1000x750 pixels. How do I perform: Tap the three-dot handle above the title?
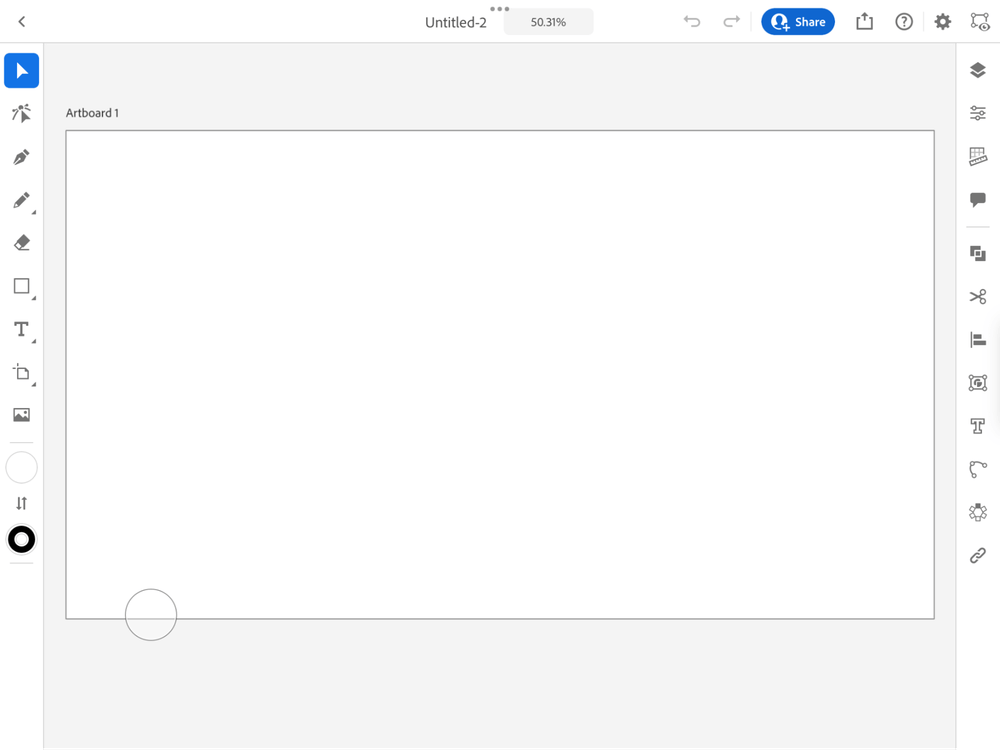point(499,9)
